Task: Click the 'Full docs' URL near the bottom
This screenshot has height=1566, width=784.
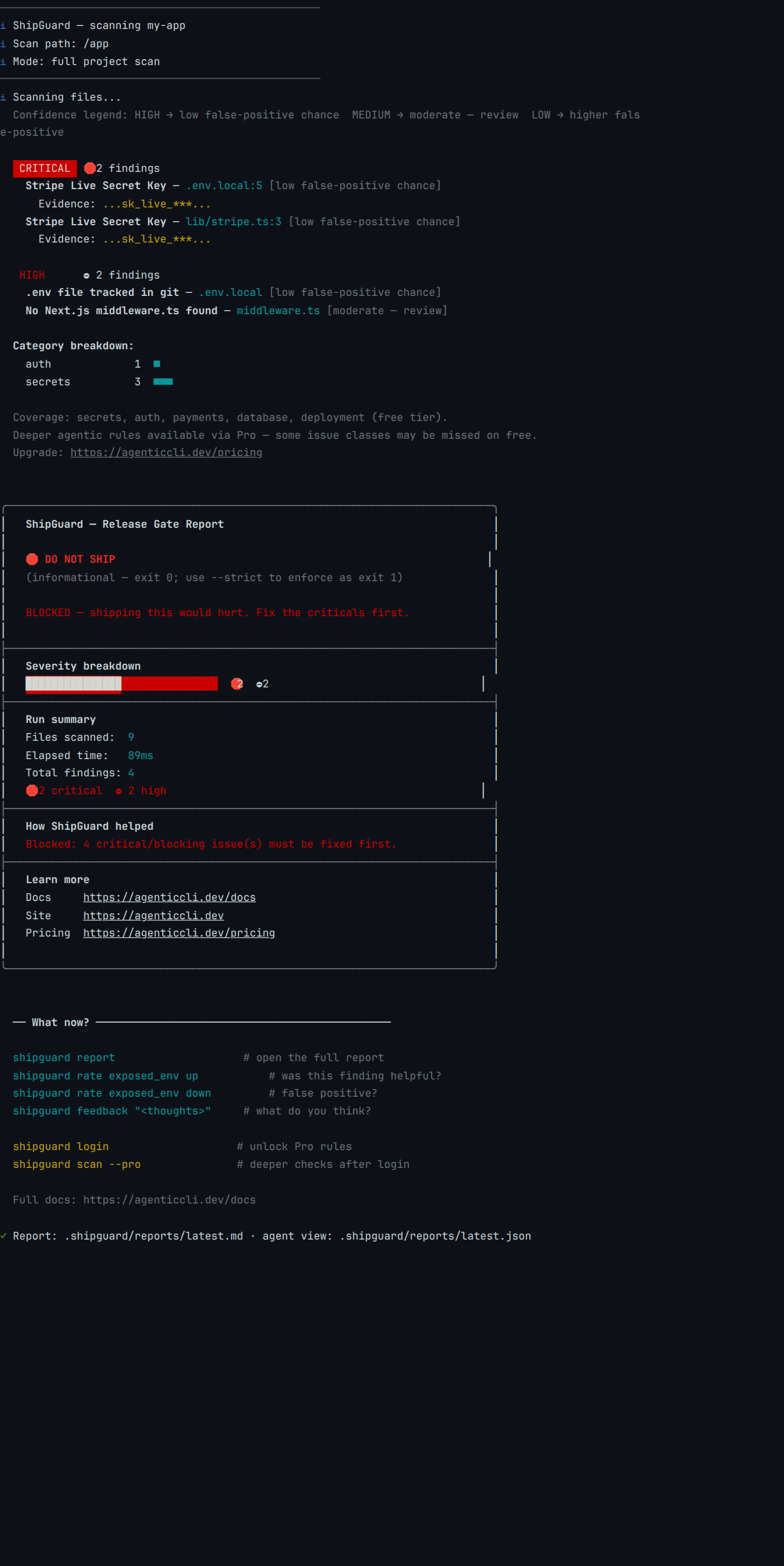Action: pos(170,1199)
